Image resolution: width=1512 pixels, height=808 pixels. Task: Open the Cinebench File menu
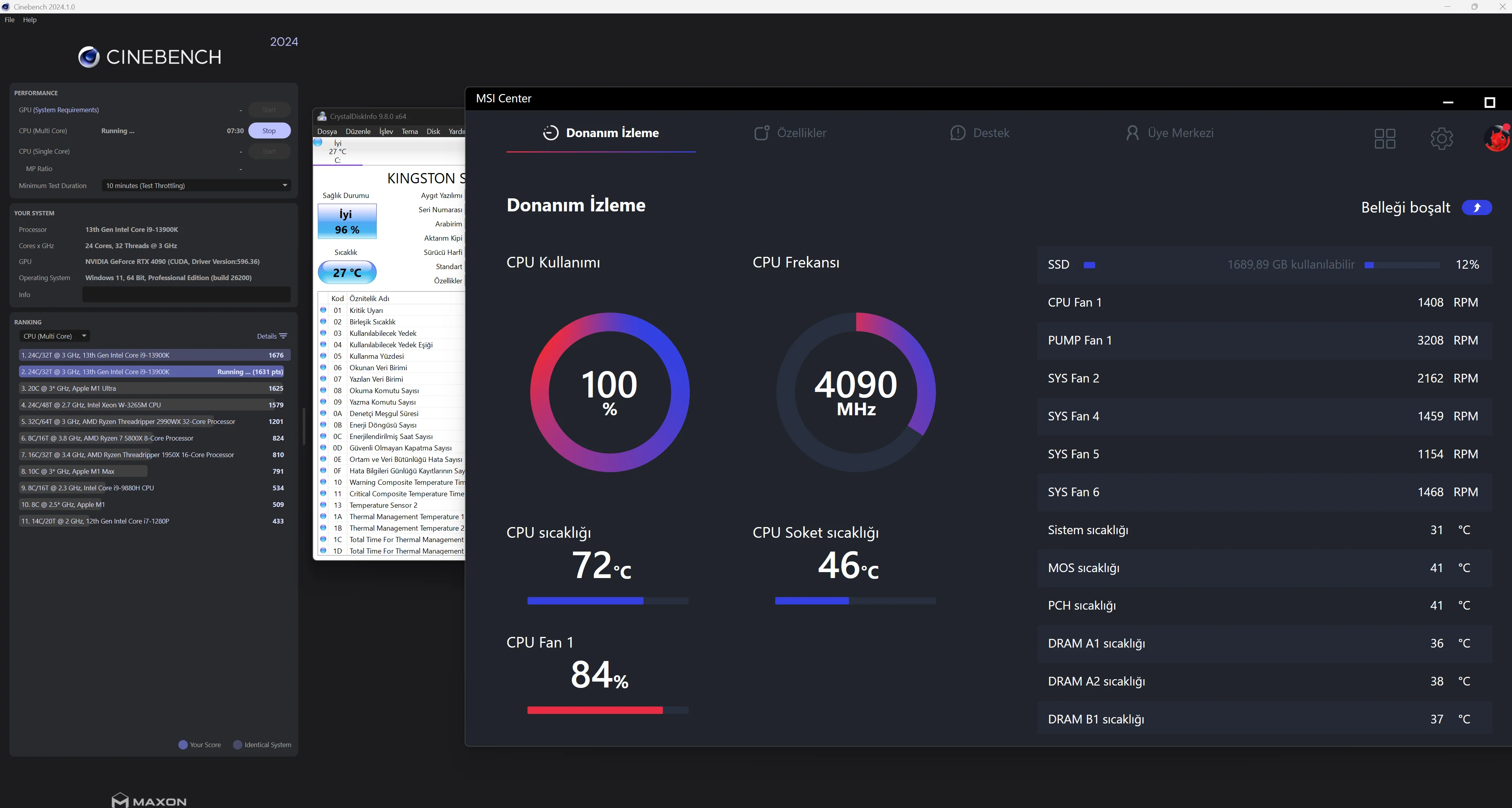tap(9, 20)
